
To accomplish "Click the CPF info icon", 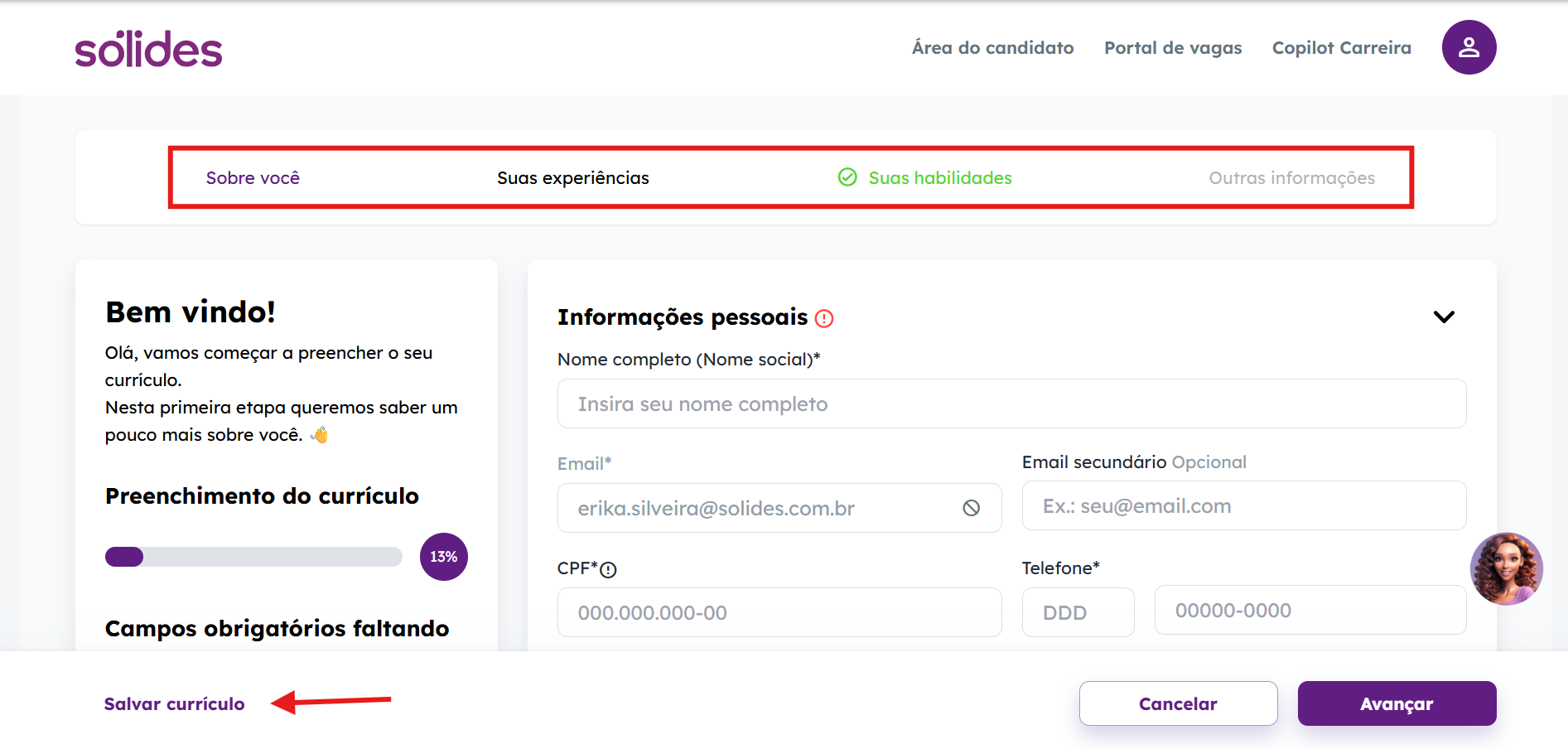I will click(x=608, y=570).
